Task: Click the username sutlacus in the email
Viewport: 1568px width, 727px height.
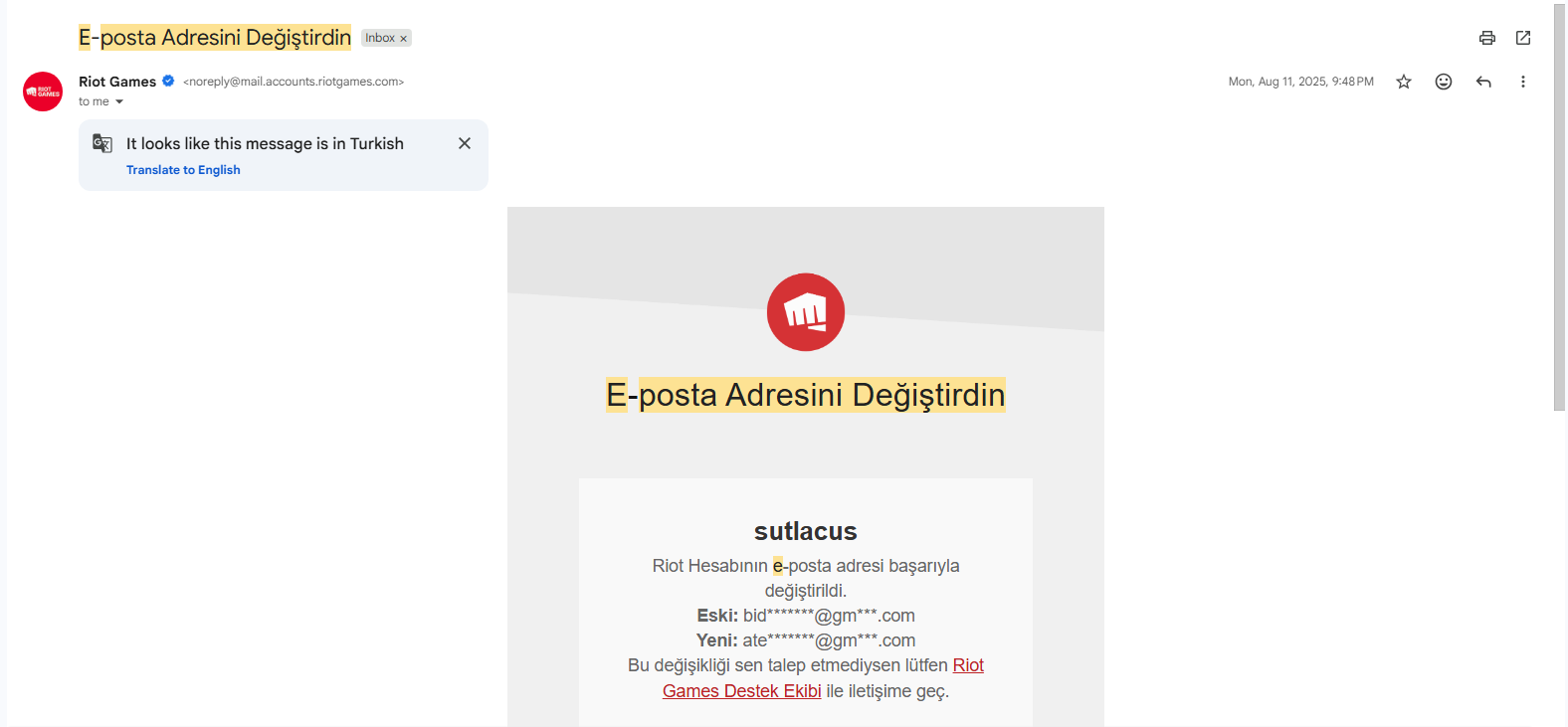Action: pyautogui.click(x=806, y=531)
